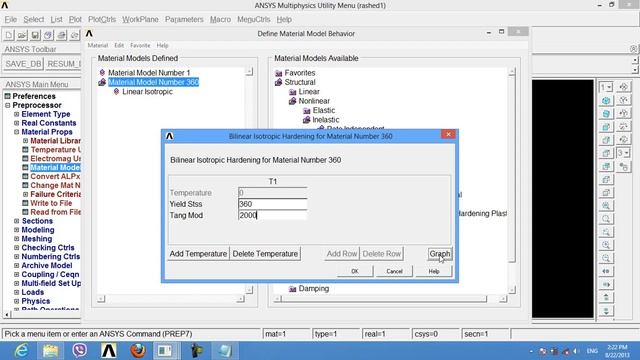Click the Pan Model Left arrow icon
The image size is (640, 360).
click(606, 271)
